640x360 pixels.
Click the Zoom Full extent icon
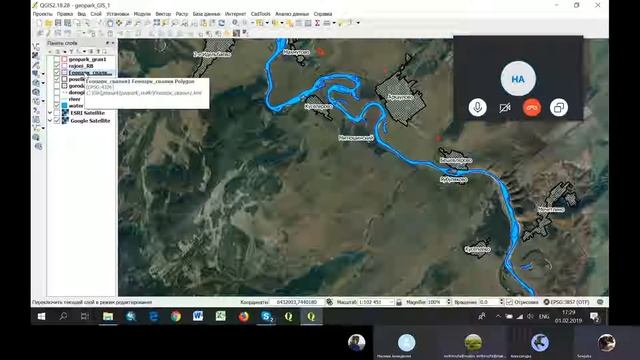tap(157, 23)
